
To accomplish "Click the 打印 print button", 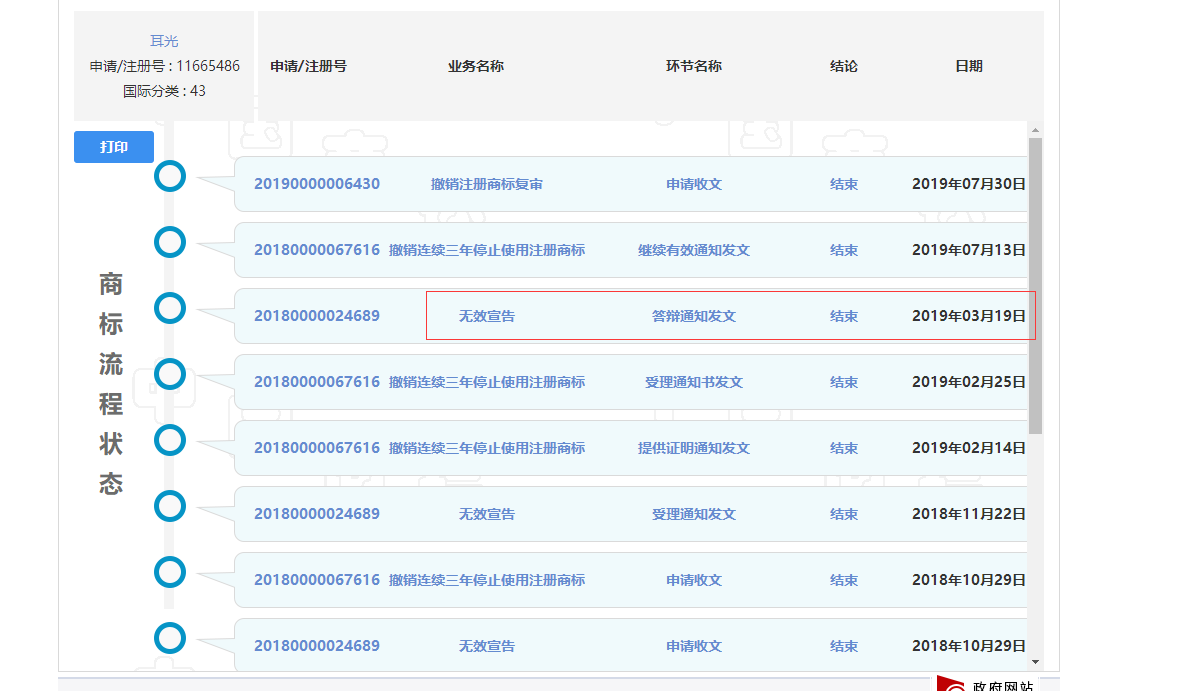I will pos(114,147).
